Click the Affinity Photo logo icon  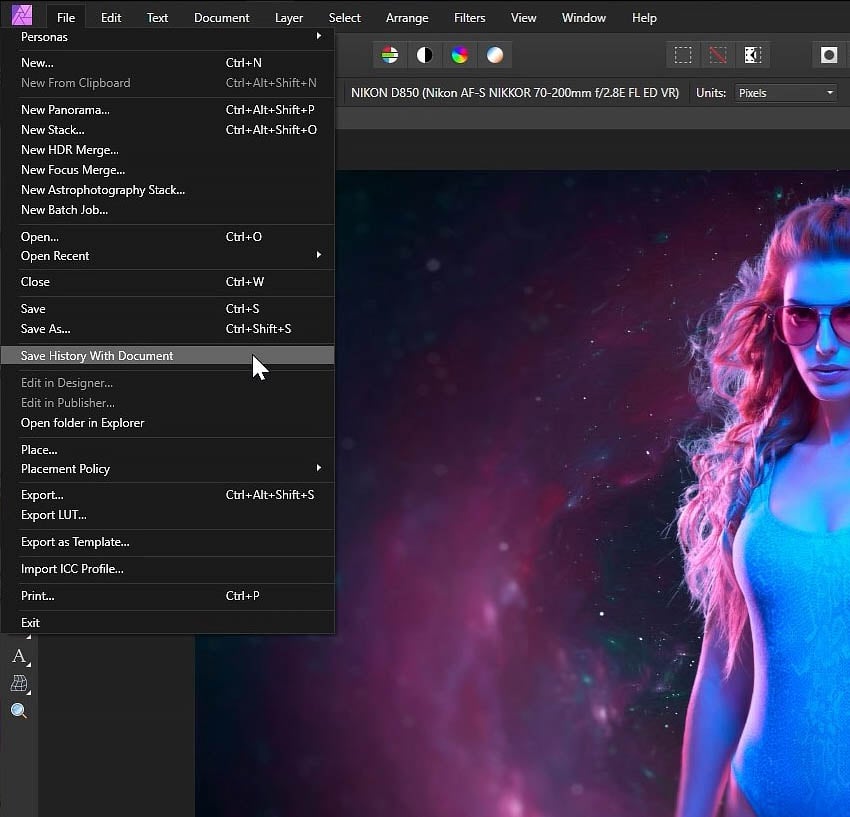point(21,16)
